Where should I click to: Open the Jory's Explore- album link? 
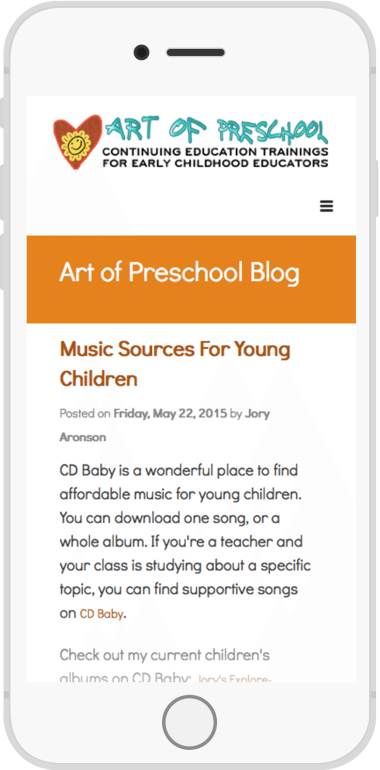(234, 679)
